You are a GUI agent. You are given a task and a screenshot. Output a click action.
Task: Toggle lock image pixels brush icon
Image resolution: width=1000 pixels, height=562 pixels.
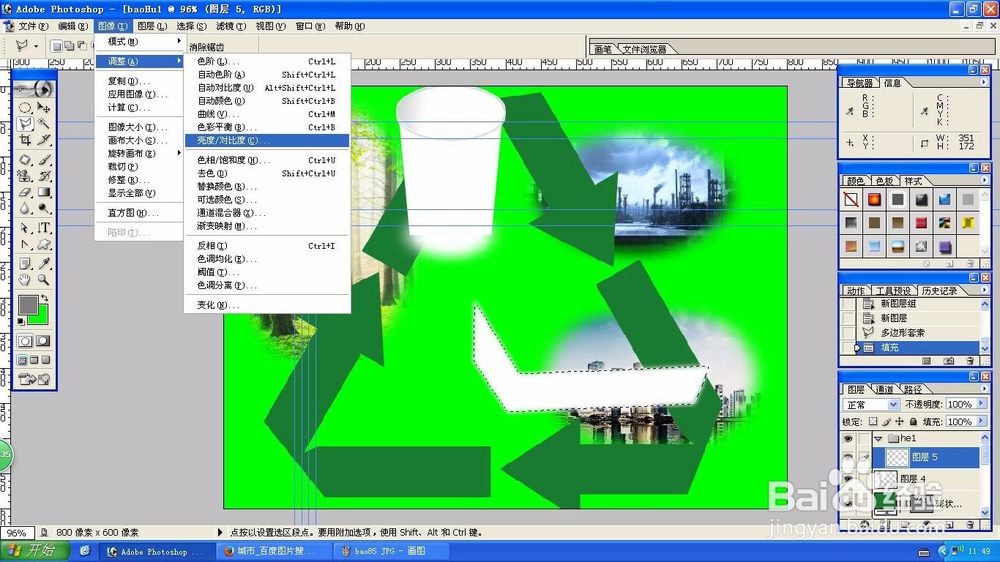click(886, 422)
